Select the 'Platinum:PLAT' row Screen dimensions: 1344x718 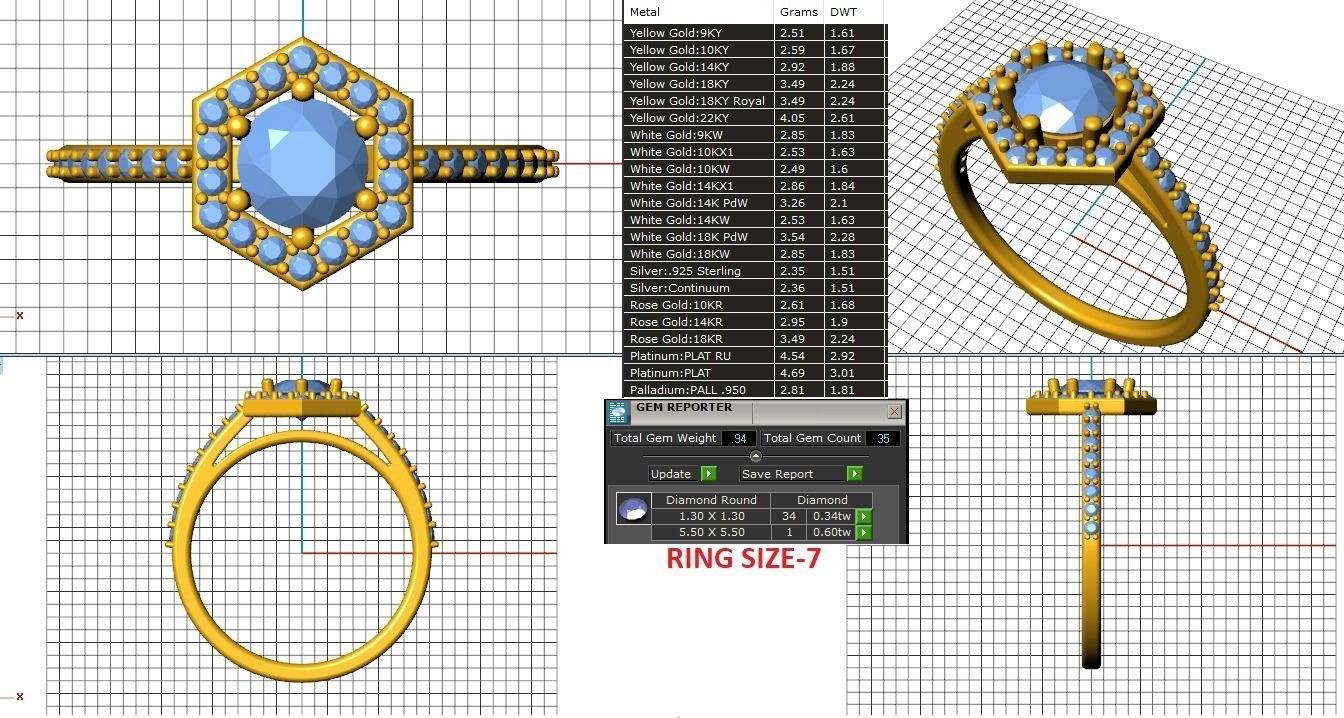755,373
